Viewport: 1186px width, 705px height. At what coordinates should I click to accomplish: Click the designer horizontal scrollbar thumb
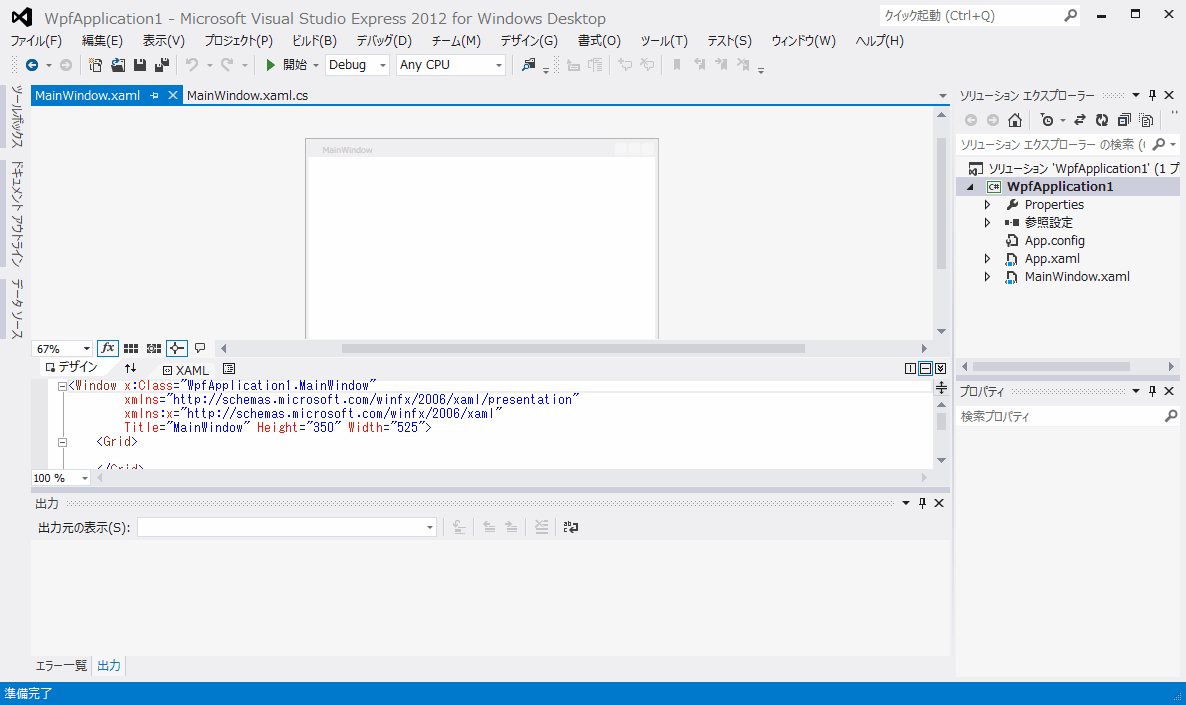pyautogui.click(x=573, y=349)
